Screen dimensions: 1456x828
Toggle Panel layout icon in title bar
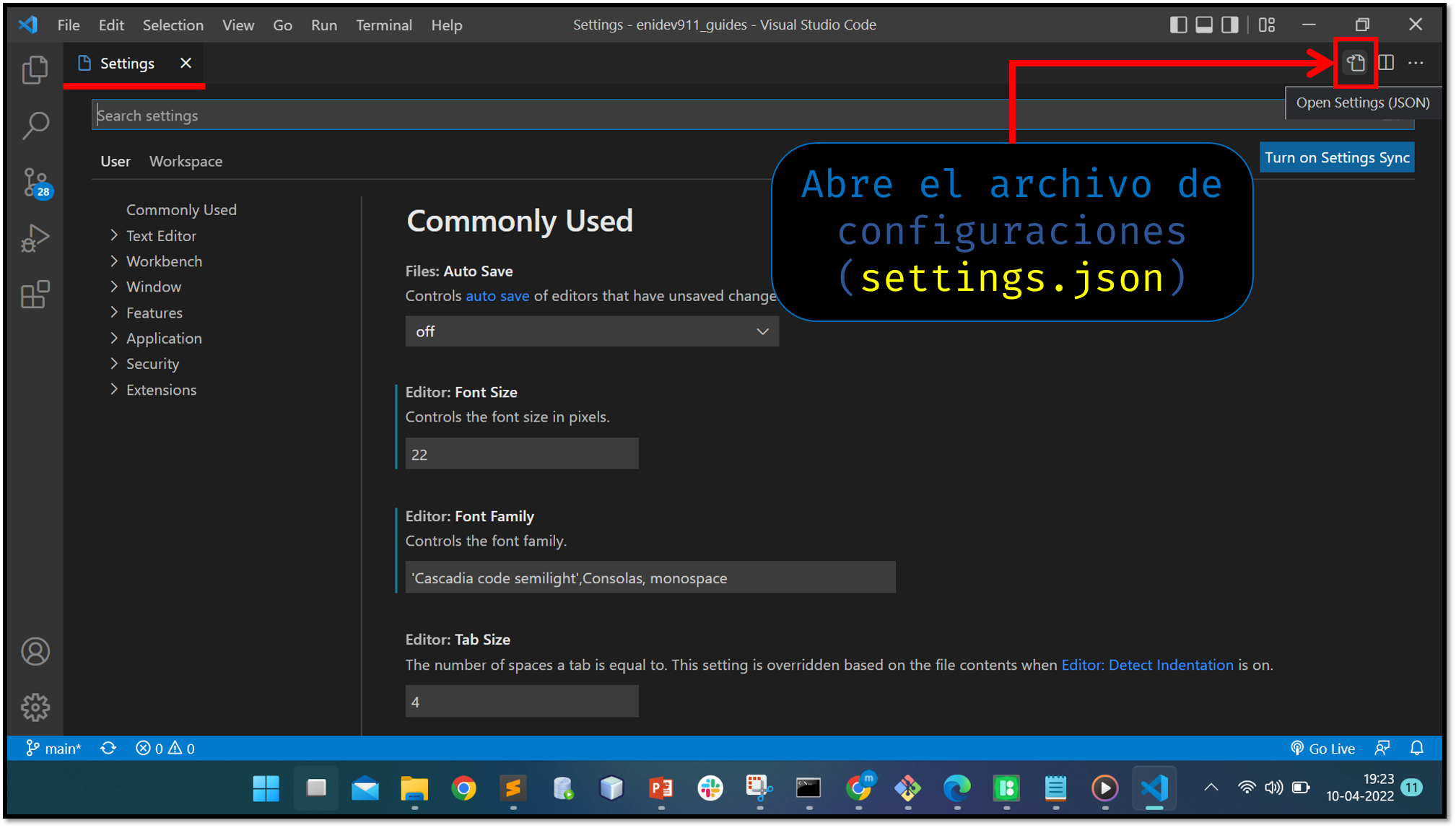[1204, 25]
